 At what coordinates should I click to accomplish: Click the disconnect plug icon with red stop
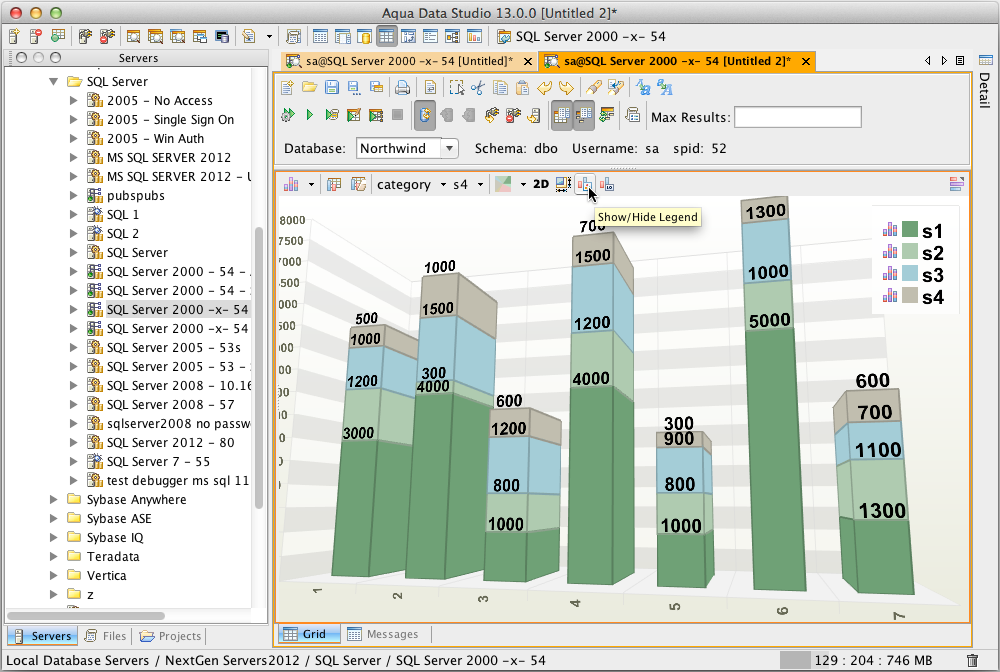[513, 115]
